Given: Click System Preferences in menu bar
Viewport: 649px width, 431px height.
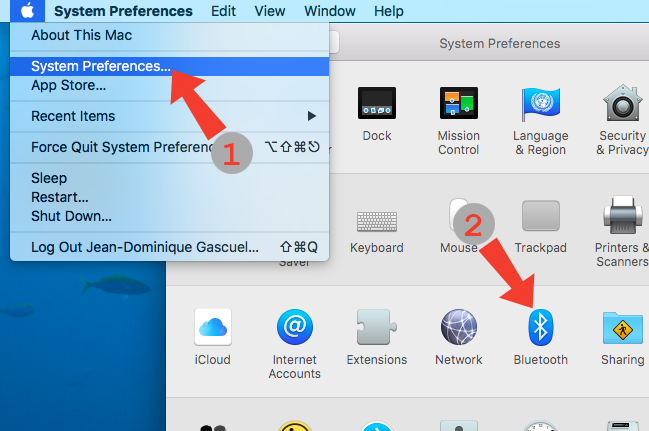Looking at the screenshot, I should click(123, 11).
